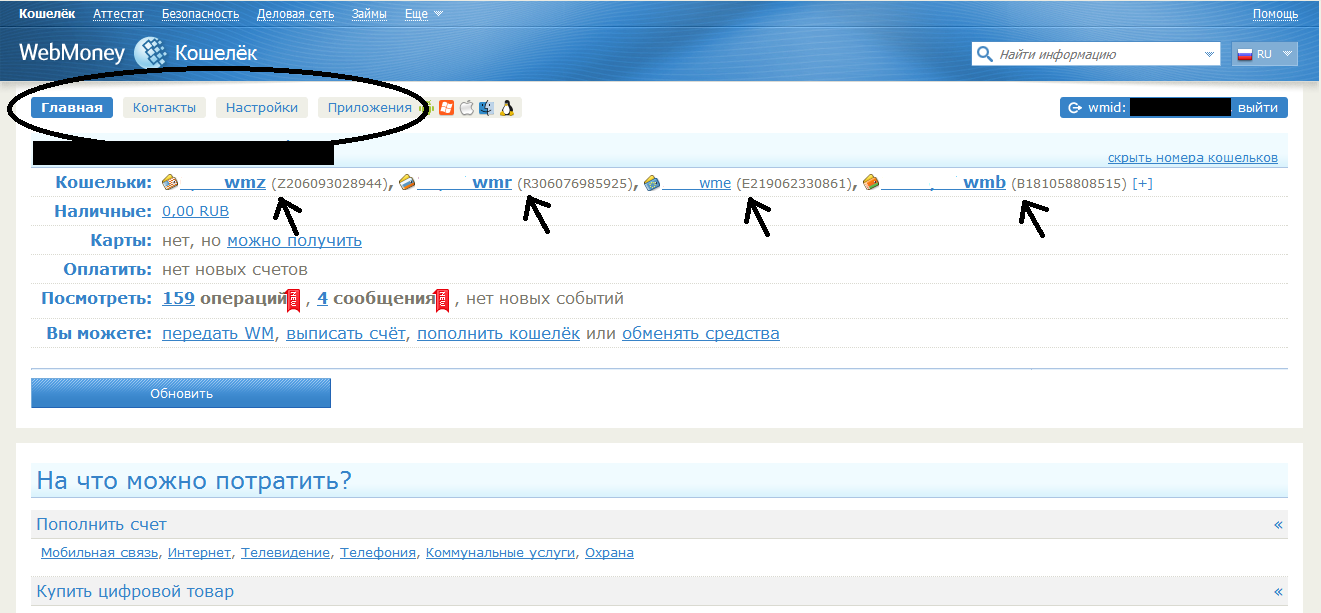The image size is (1321, 613).
Task: Click Телевидение payment link
Action: pos(286,553)
